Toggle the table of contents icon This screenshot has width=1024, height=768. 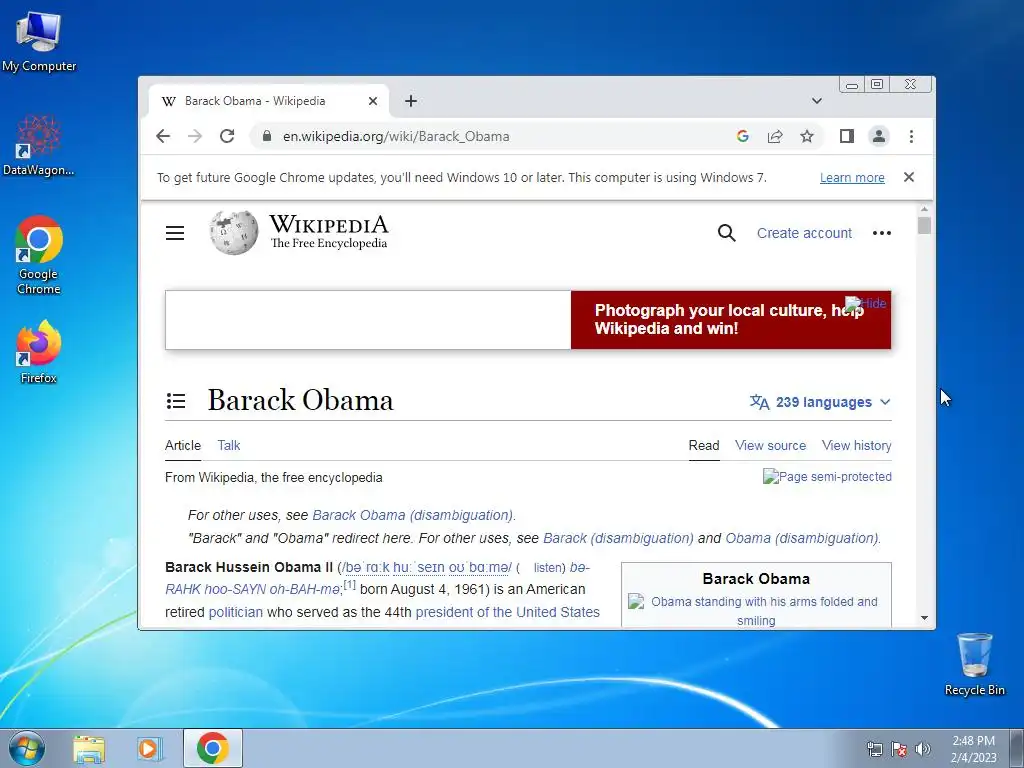coord(176,400)
